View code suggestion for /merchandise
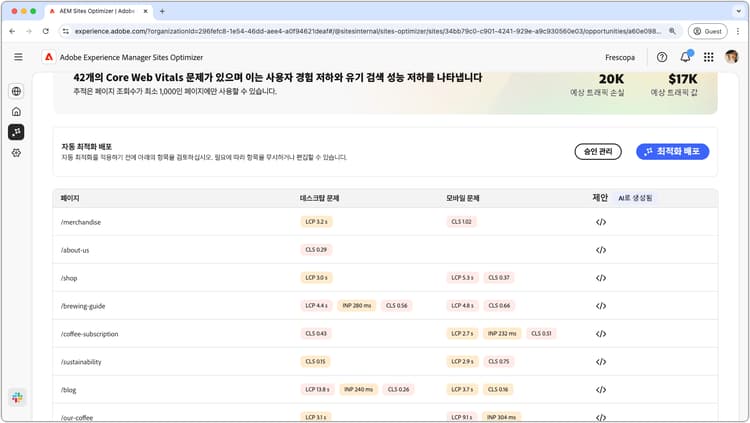 (601, 222)
